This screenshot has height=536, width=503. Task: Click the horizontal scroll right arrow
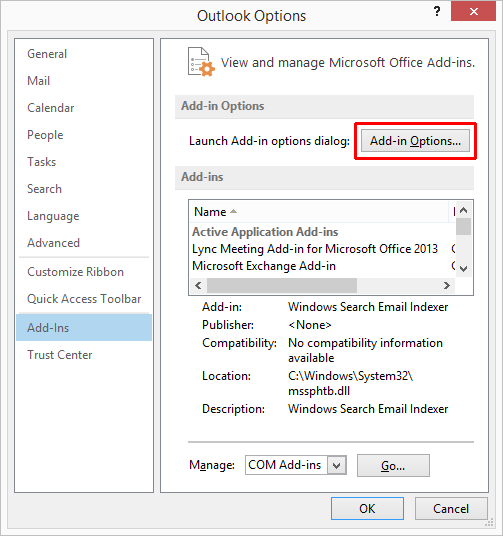(447, 285)
